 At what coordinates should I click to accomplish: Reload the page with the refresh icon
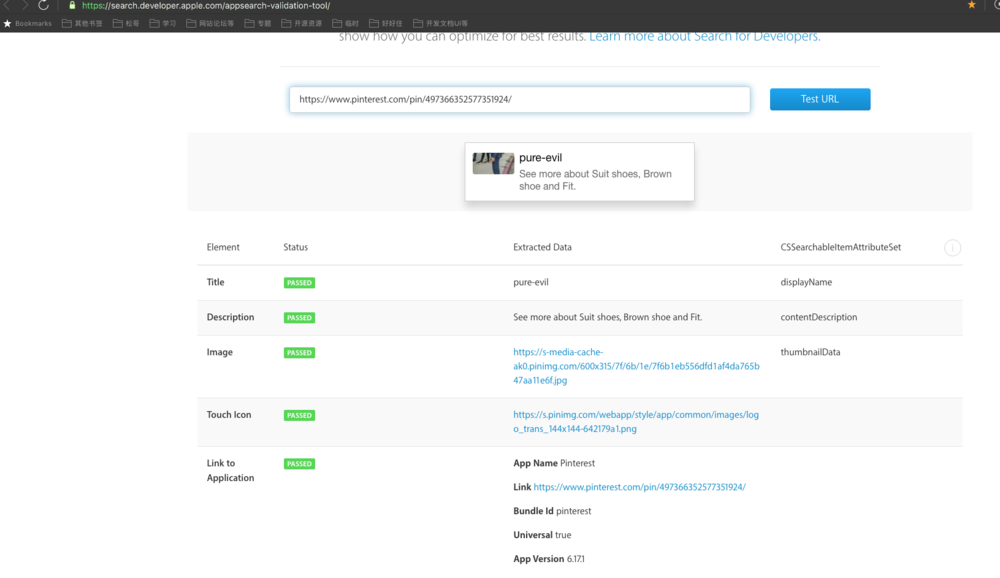click(x=43, y=5)
